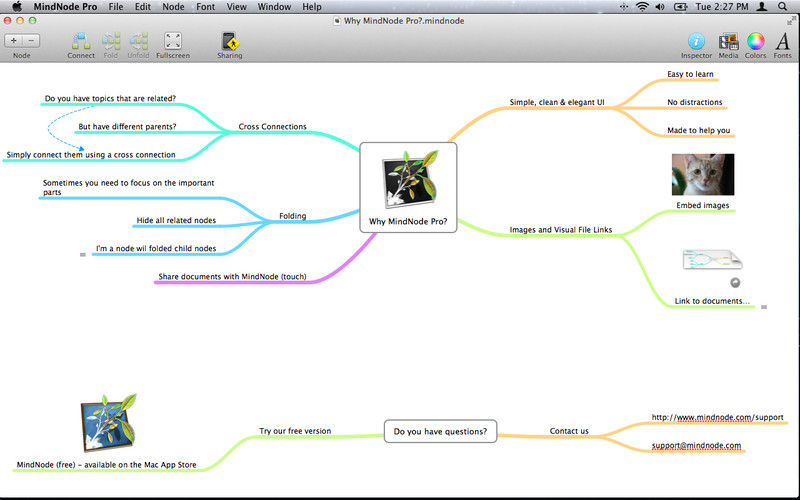The width and height of the screenshot is (800, 500).
Task: Click the document proxy icon in title bar
Action: (x=337, y=21)
